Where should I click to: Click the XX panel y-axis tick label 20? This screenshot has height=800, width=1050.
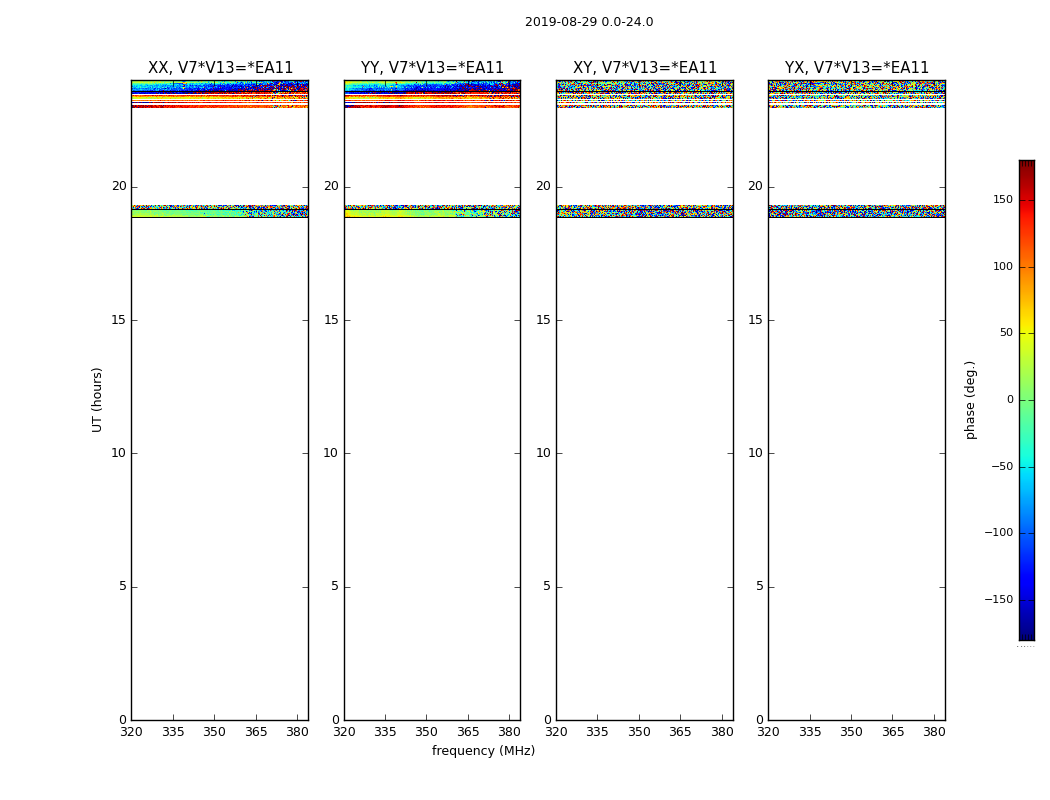(x=119, y=186)
